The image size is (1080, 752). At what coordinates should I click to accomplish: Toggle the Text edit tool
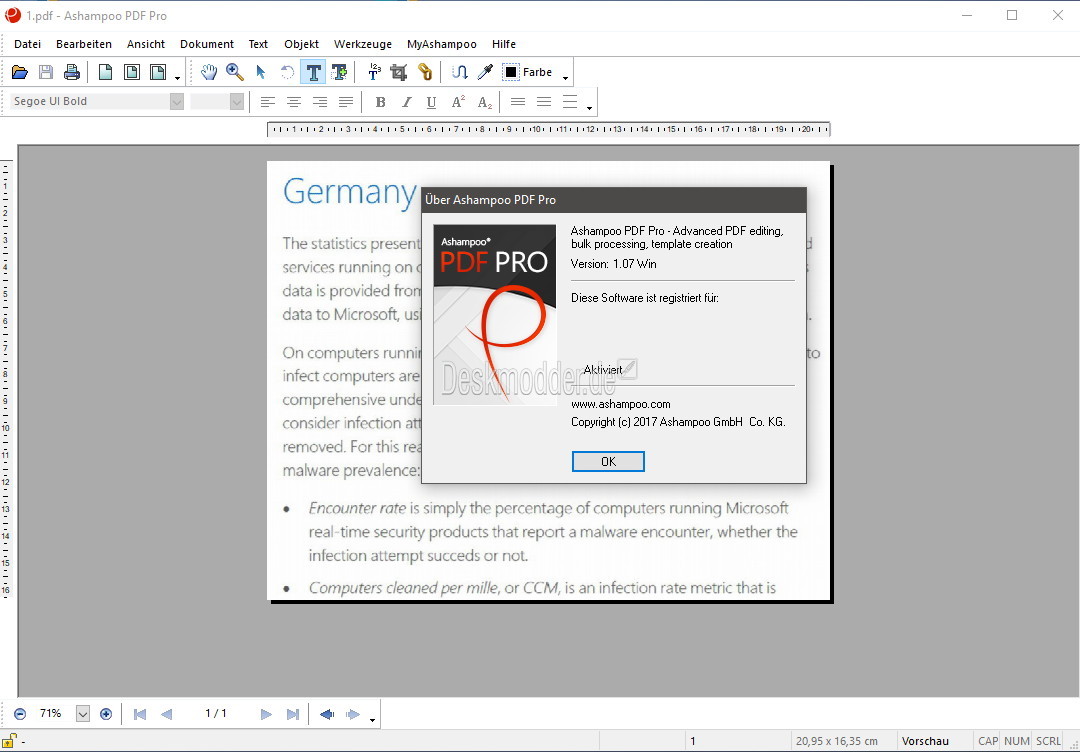[313, 72]
